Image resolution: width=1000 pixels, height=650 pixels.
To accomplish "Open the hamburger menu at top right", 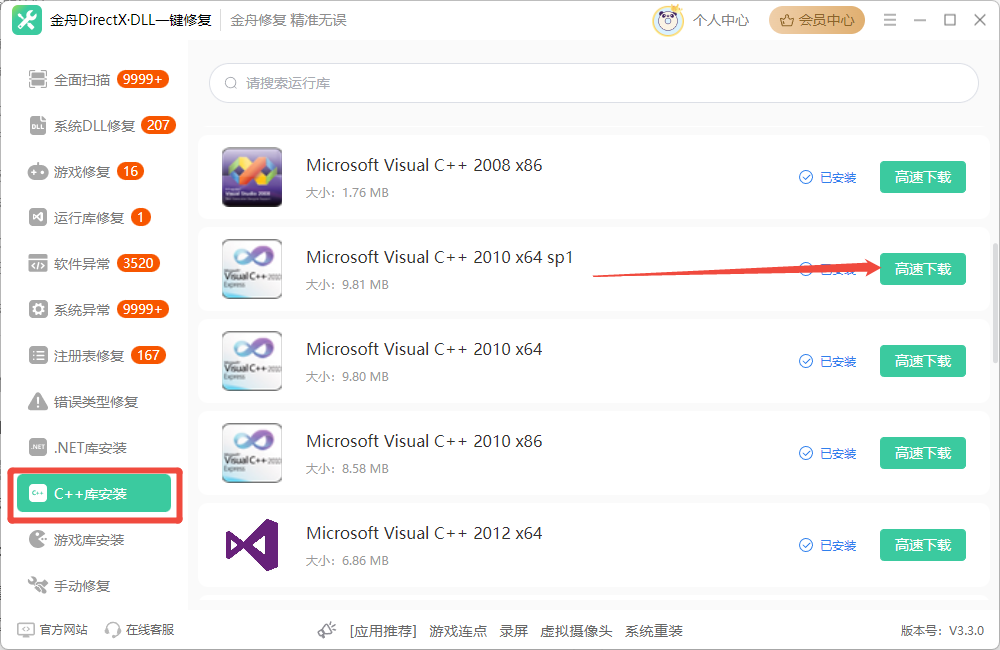I will 889,18.
